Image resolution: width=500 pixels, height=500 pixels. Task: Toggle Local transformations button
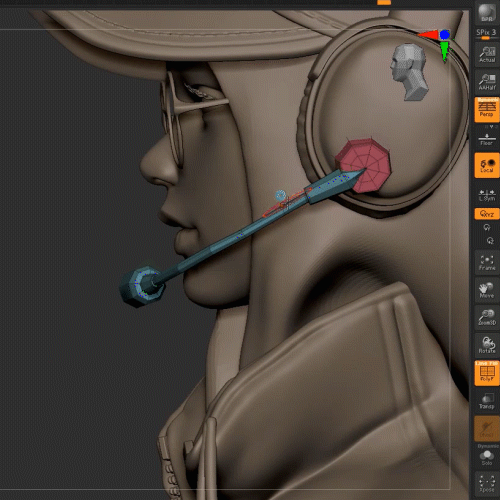(487, 165)
